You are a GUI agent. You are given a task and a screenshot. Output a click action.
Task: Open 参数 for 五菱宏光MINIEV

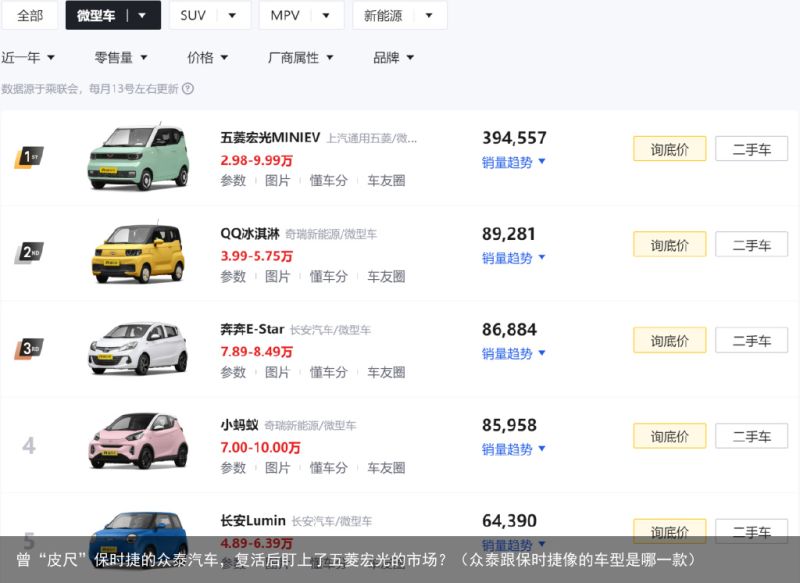[x=233, y=180]
